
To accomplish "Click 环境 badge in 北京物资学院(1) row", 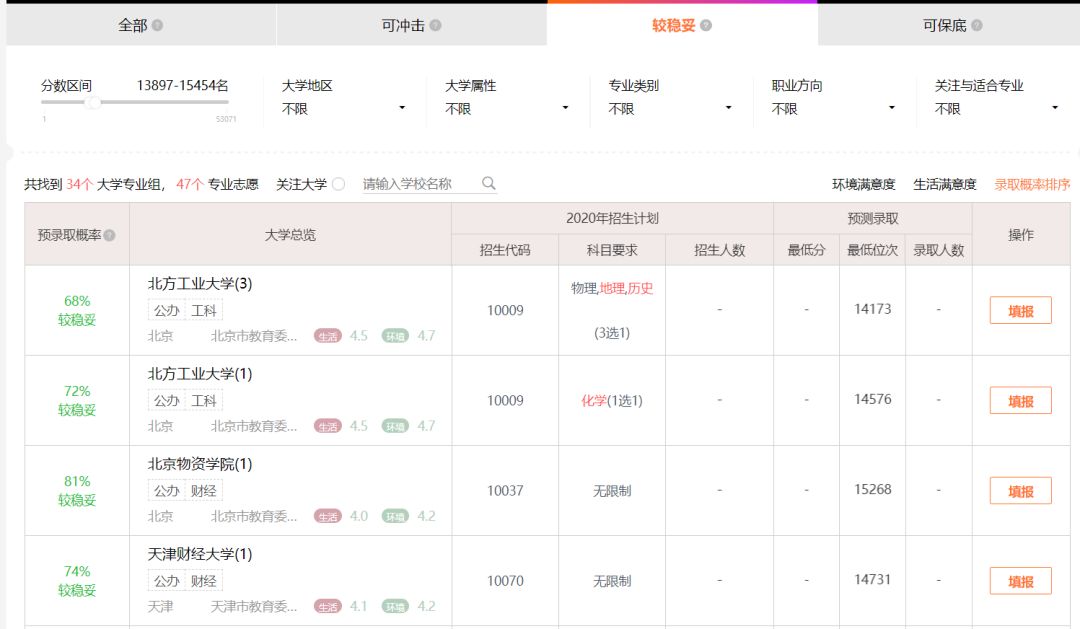I will (395, 517).
